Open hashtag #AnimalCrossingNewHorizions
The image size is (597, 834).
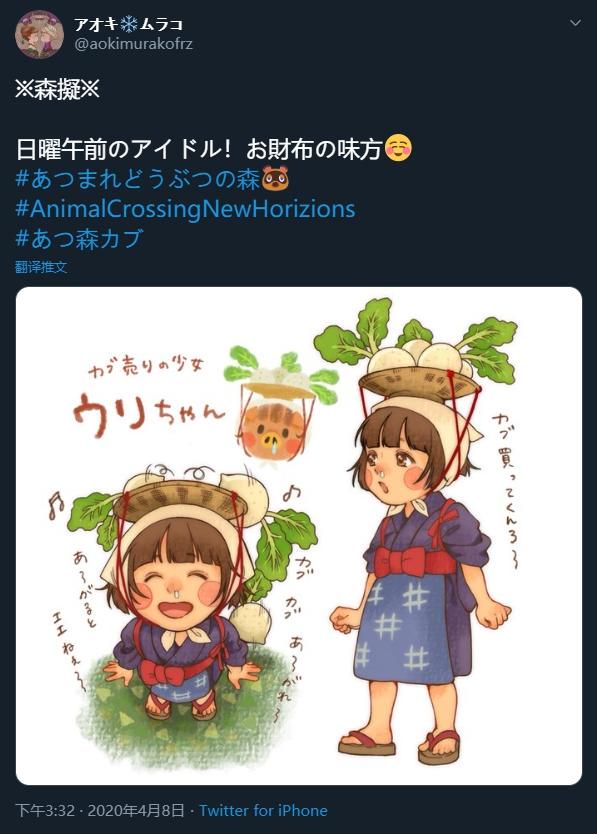(x=185, y=208)
